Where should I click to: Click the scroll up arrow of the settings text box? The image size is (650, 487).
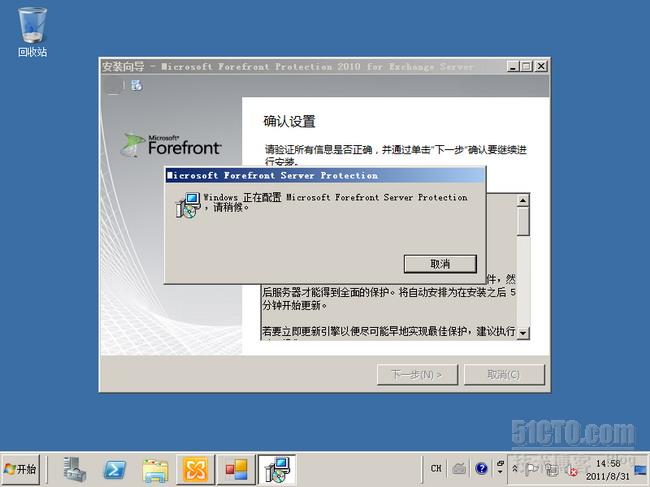point(523,201)
